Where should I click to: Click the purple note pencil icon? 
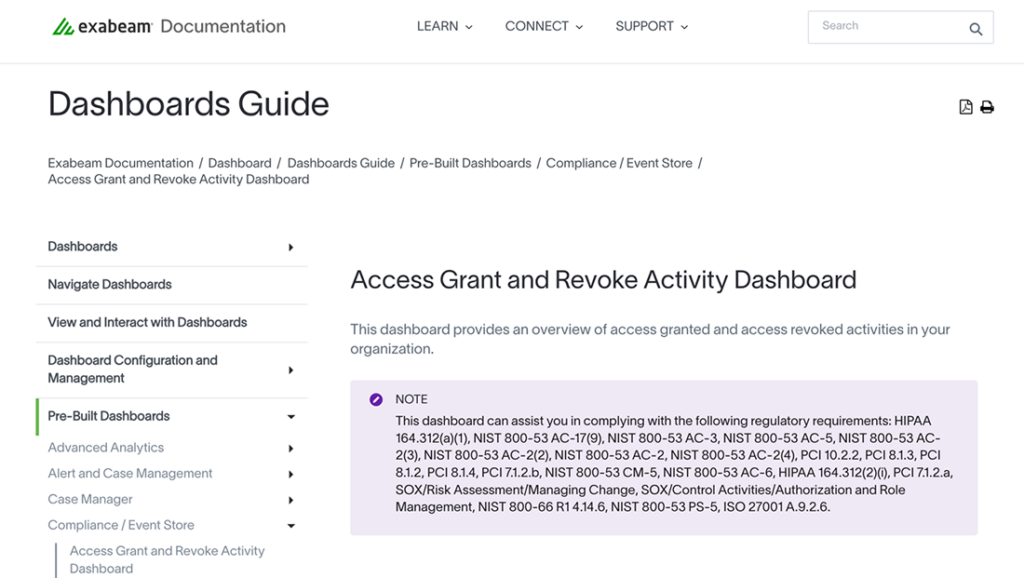(376, 399)
